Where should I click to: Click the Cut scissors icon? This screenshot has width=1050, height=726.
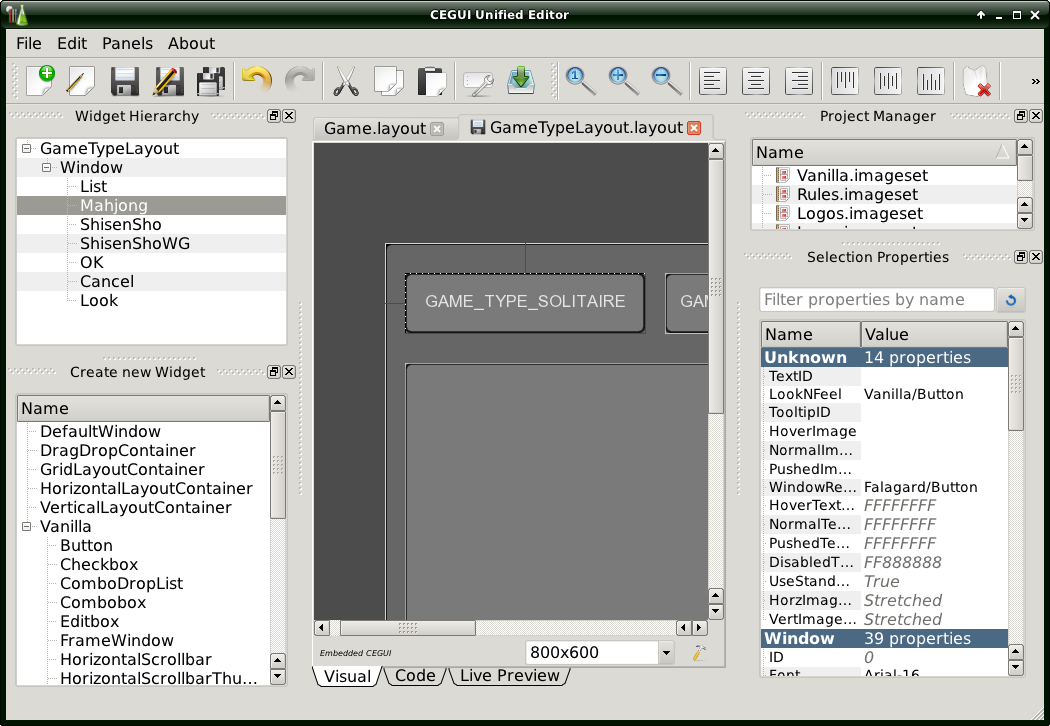click(x=346, y=80)
